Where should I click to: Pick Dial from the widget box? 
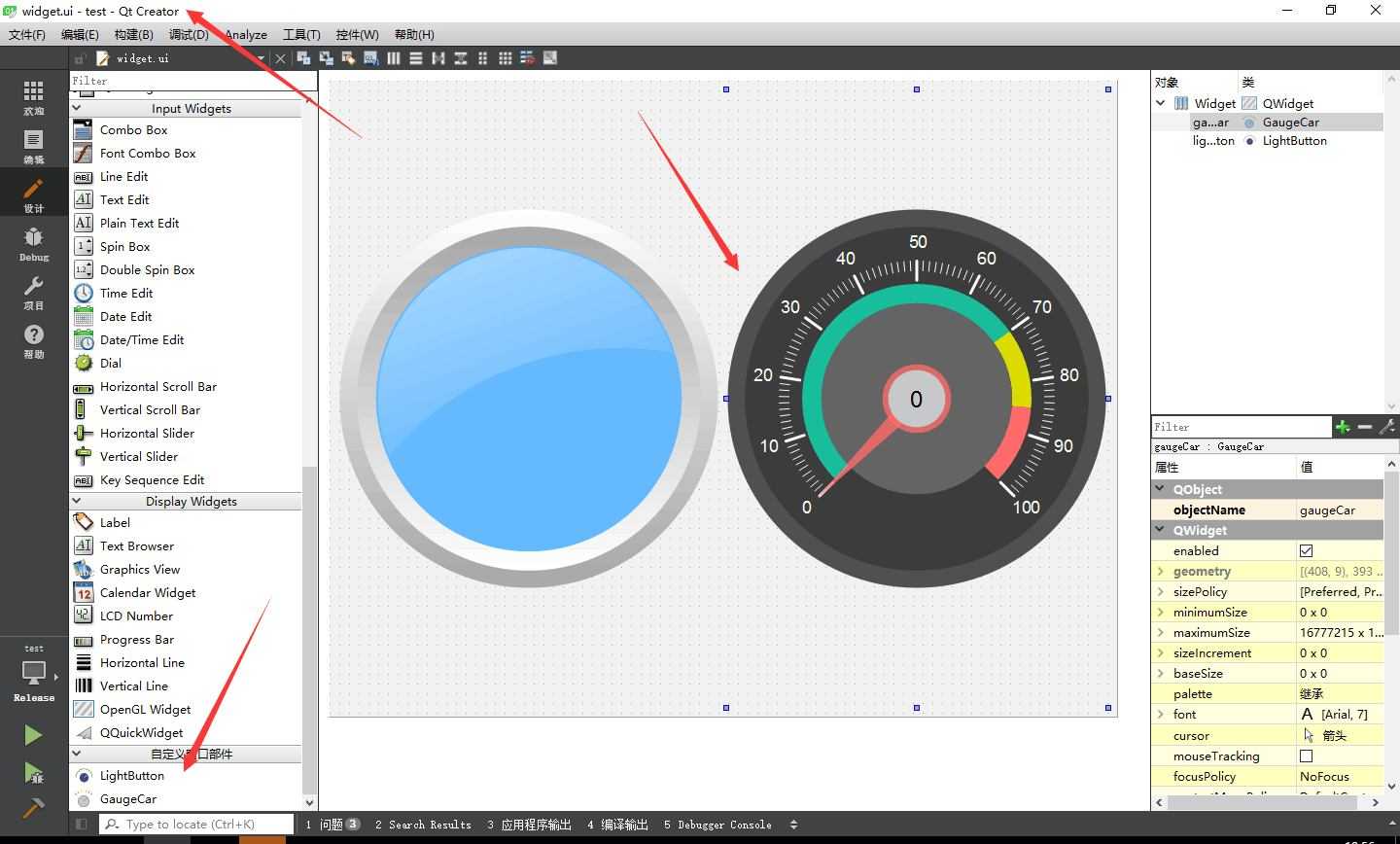coord(111,363)
